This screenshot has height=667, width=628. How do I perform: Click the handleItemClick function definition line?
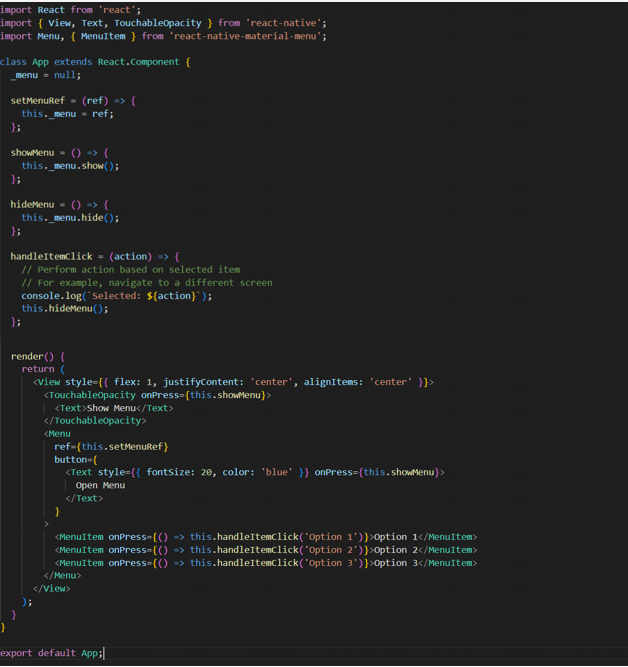click(95, 256)
